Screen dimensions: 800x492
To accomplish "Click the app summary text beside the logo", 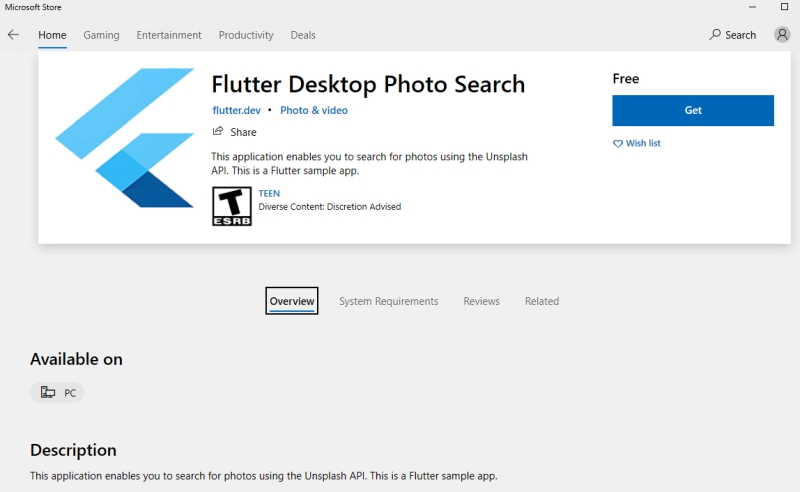I will point(369,163).
